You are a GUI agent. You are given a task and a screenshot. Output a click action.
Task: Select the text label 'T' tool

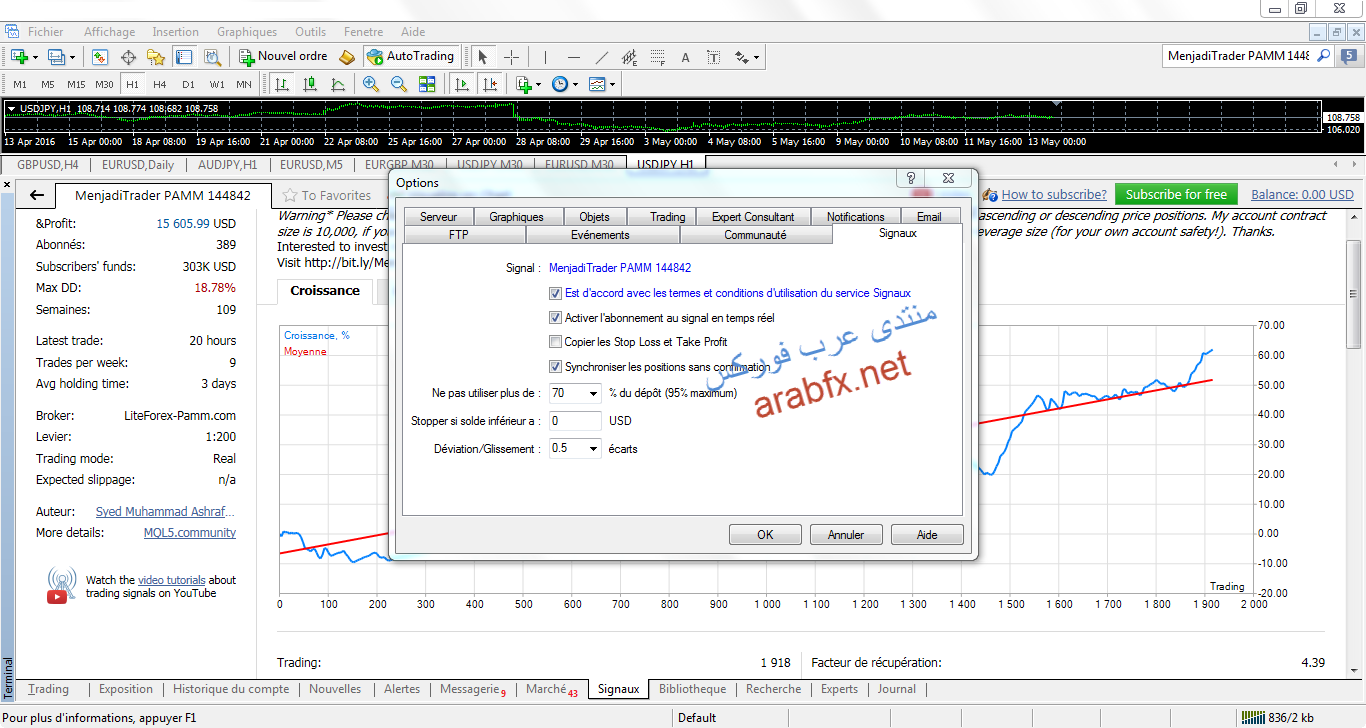(713, 57)
